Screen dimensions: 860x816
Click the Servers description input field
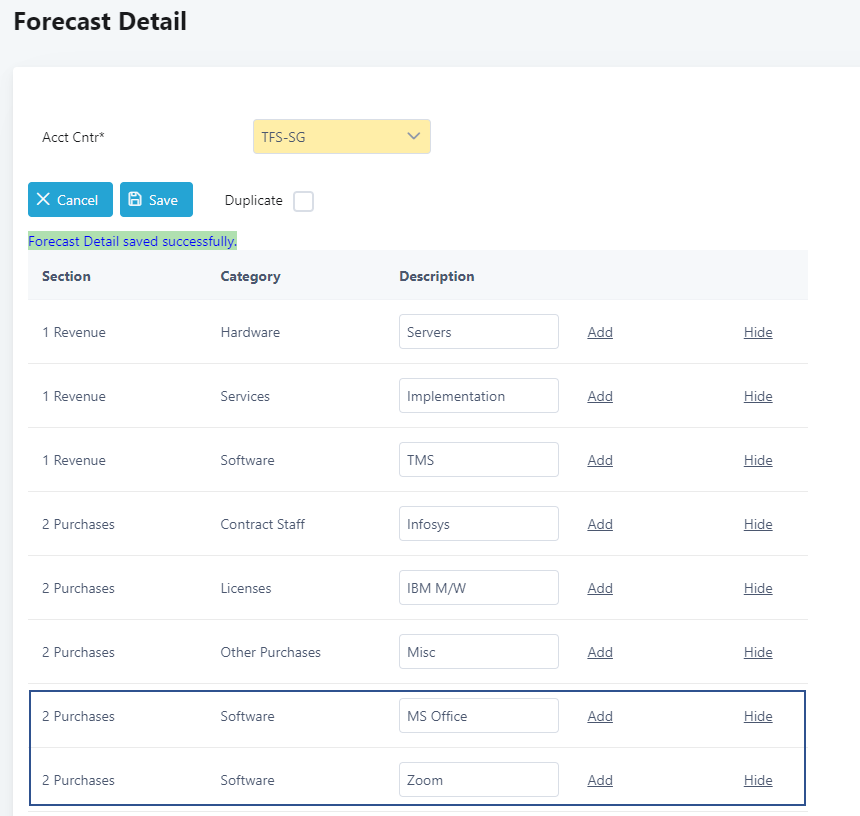[x=478, y=332]
